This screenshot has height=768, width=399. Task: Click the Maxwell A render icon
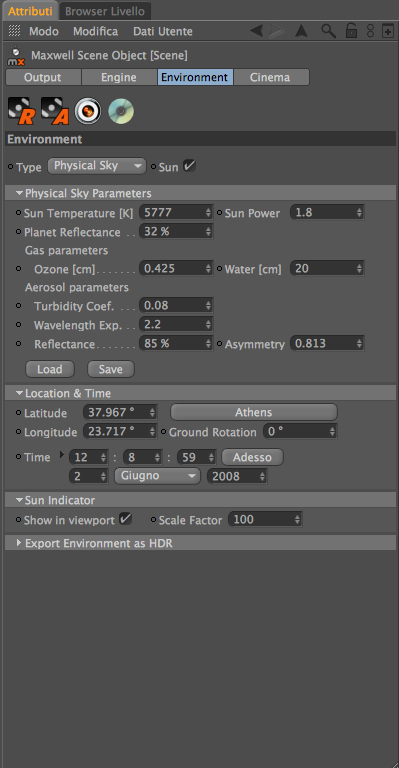click(55, 111)
